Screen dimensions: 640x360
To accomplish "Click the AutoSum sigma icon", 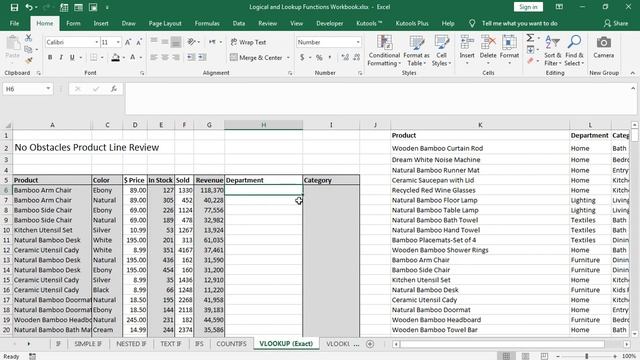I will [530, 38].
